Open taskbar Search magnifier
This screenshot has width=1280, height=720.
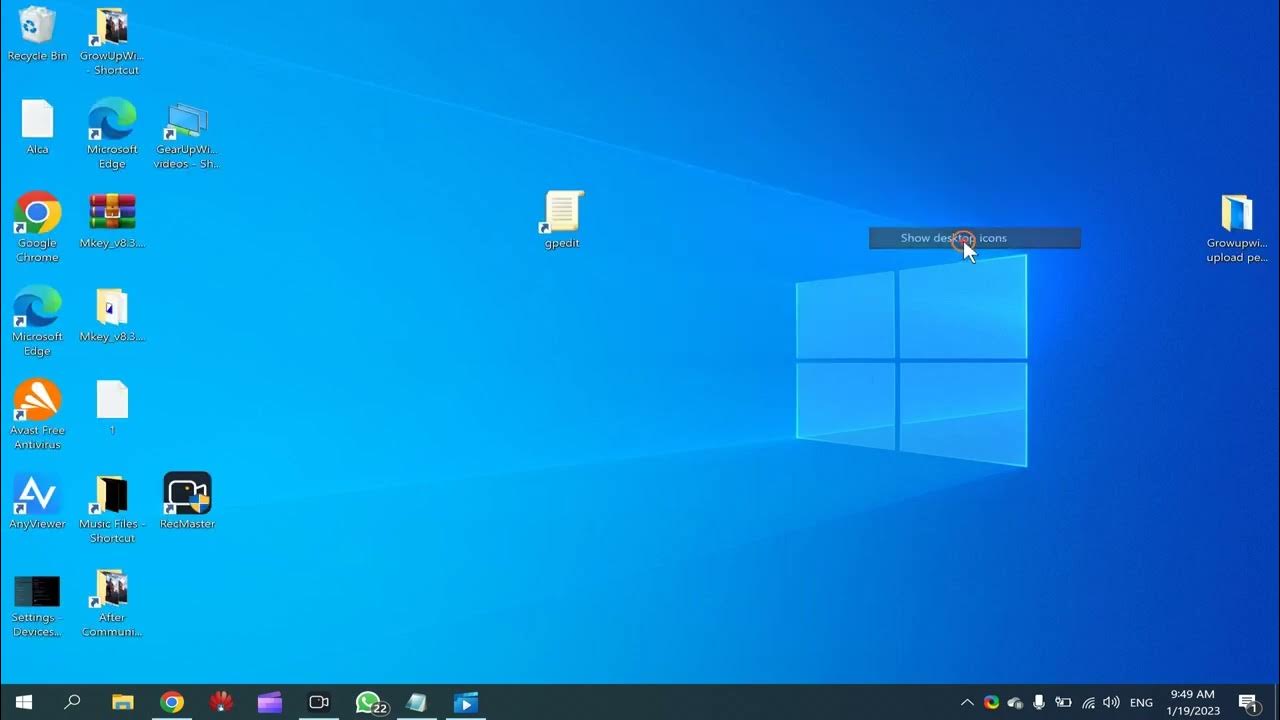72,702
